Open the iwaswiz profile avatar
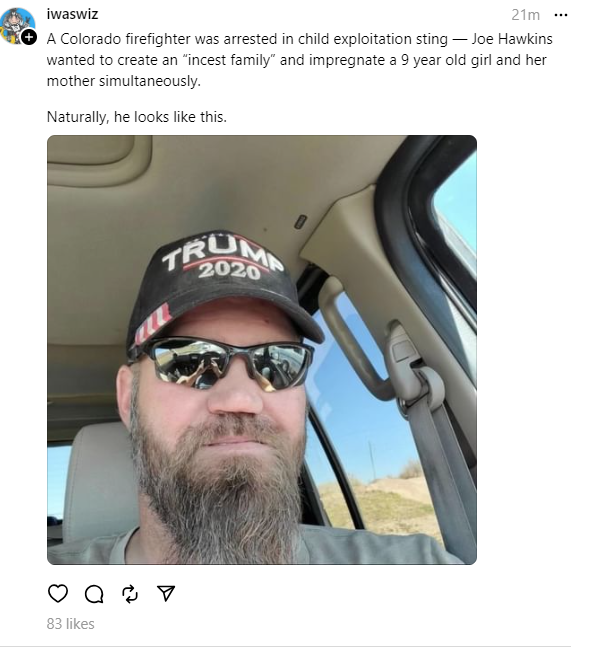This screenshot has width=605, height=647. 17,25
